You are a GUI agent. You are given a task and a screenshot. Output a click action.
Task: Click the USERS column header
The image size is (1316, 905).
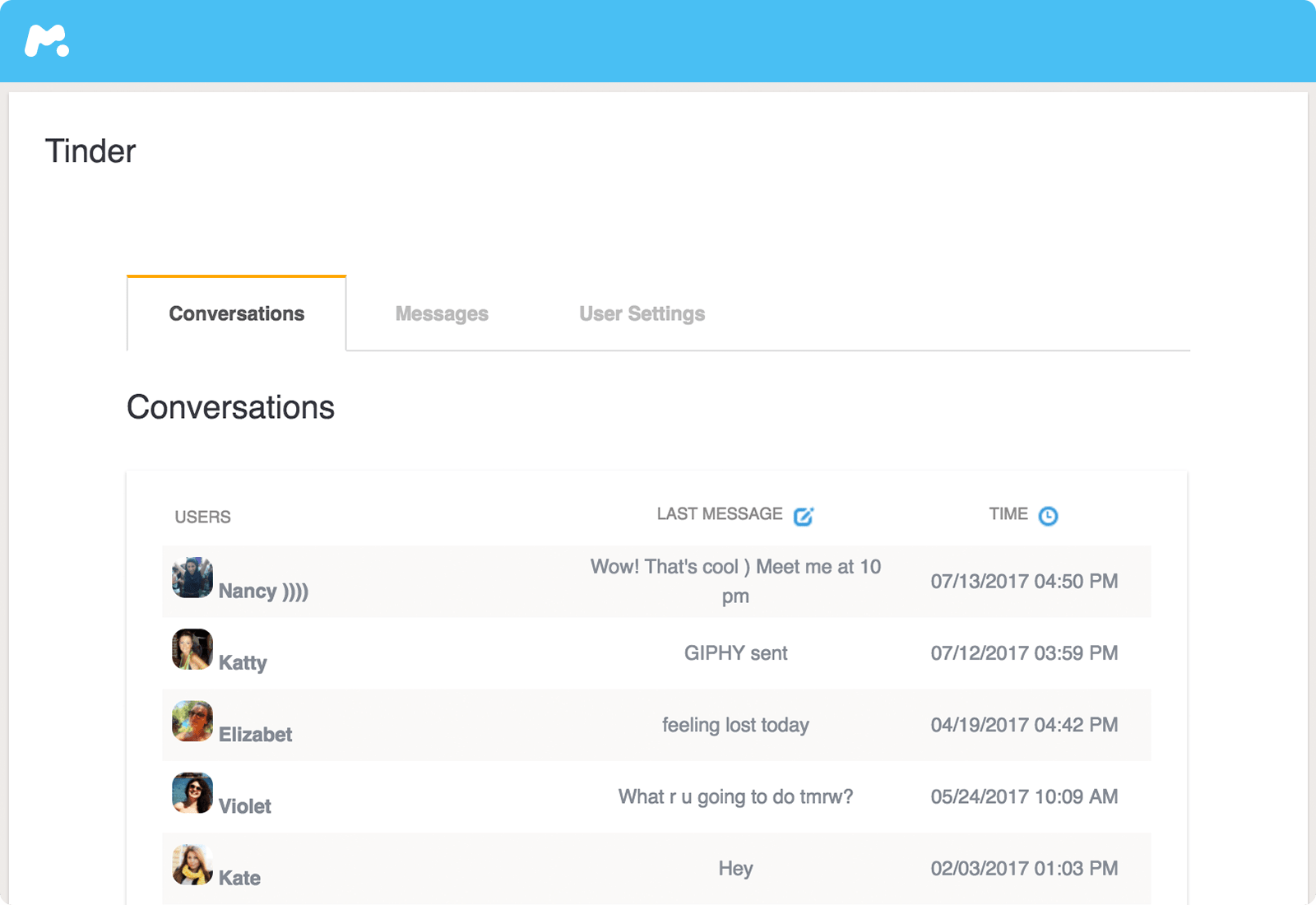click(x=202, y=517)
